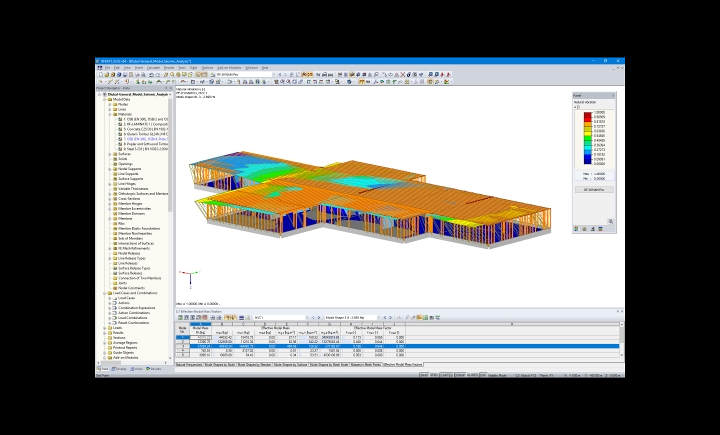
Task: Switch to Masses in Mesh Points tab
Action: click(366, 364)
